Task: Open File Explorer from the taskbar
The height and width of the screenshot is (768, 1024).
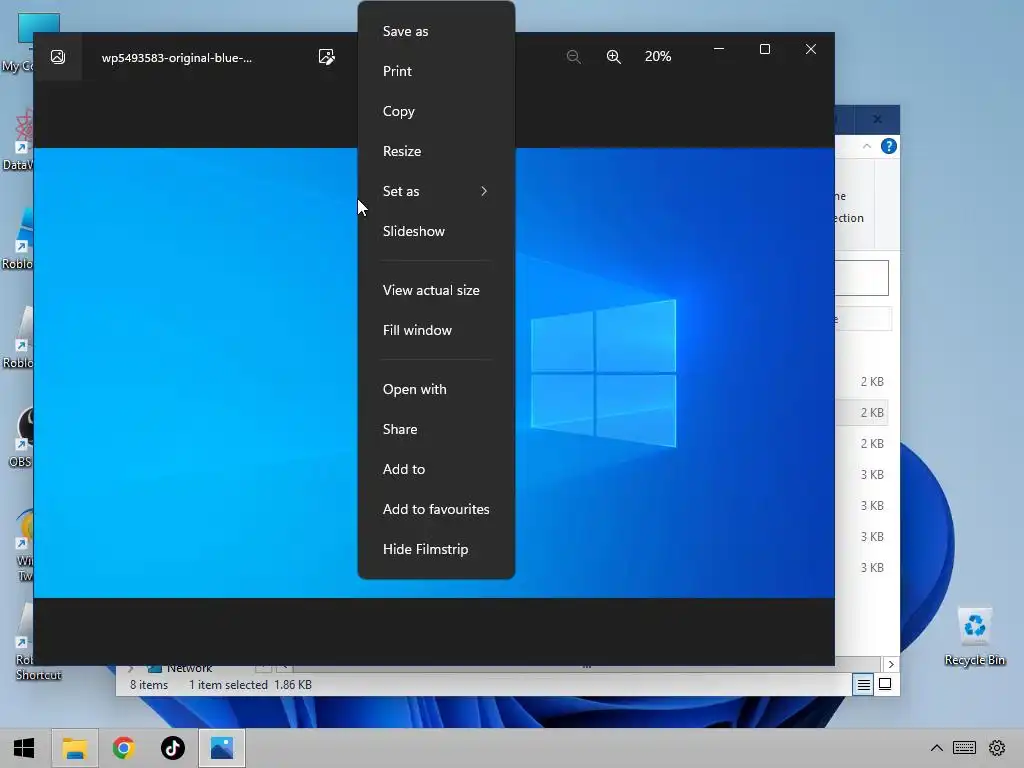Action: 74,748
